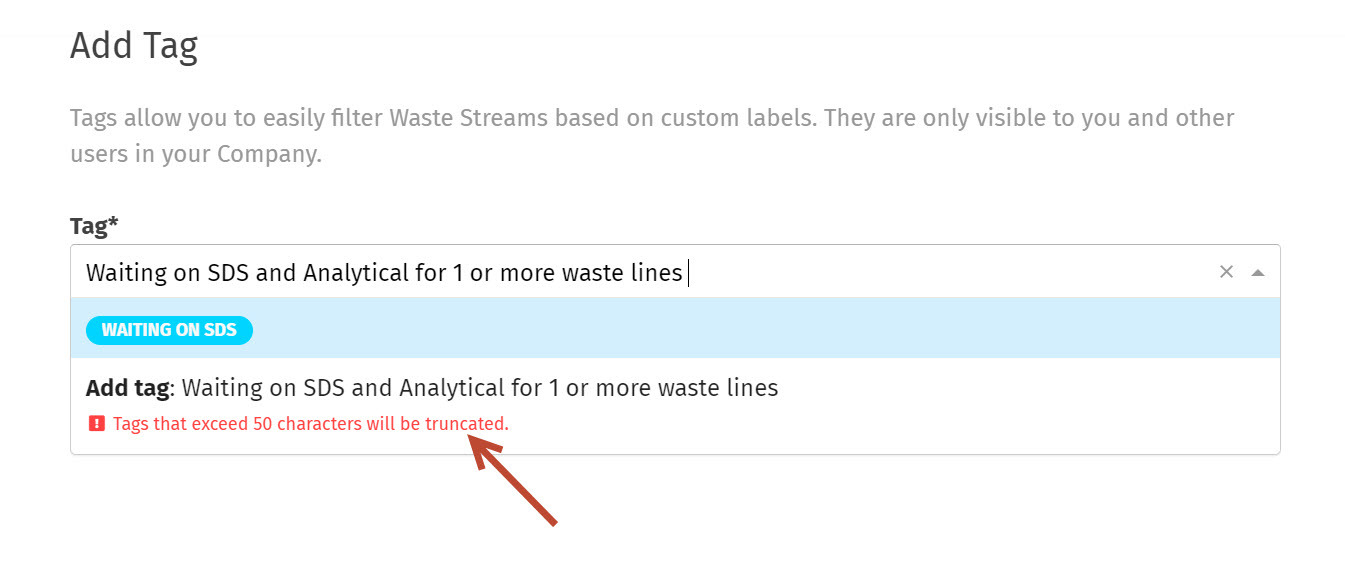Viewport: 1345px width, 566px height.
Task: Select the WAITING ON SDS tag suggestion
Action: pos(675,329)
